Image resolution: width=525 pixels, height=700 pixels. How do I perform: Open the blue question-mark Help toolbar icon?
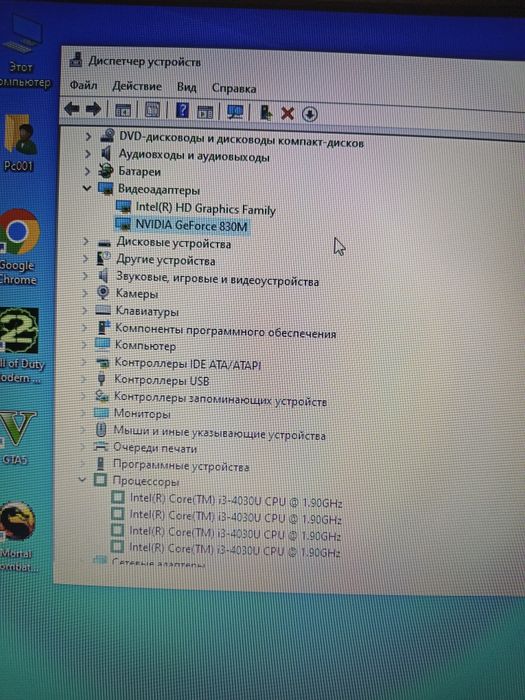click(x=182, y=110)
